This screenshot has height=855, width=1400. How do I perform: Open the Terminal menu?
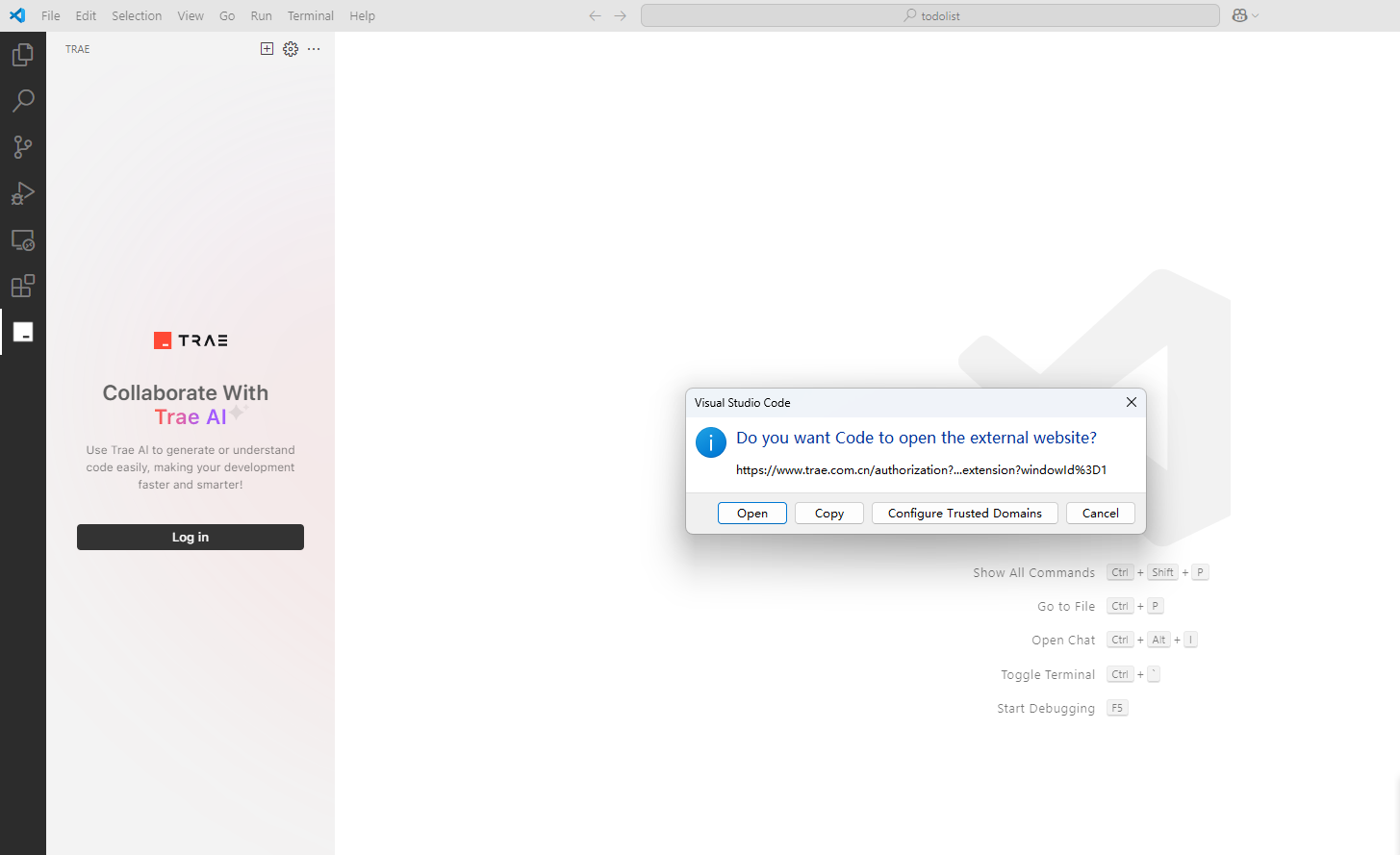point(311,16)
